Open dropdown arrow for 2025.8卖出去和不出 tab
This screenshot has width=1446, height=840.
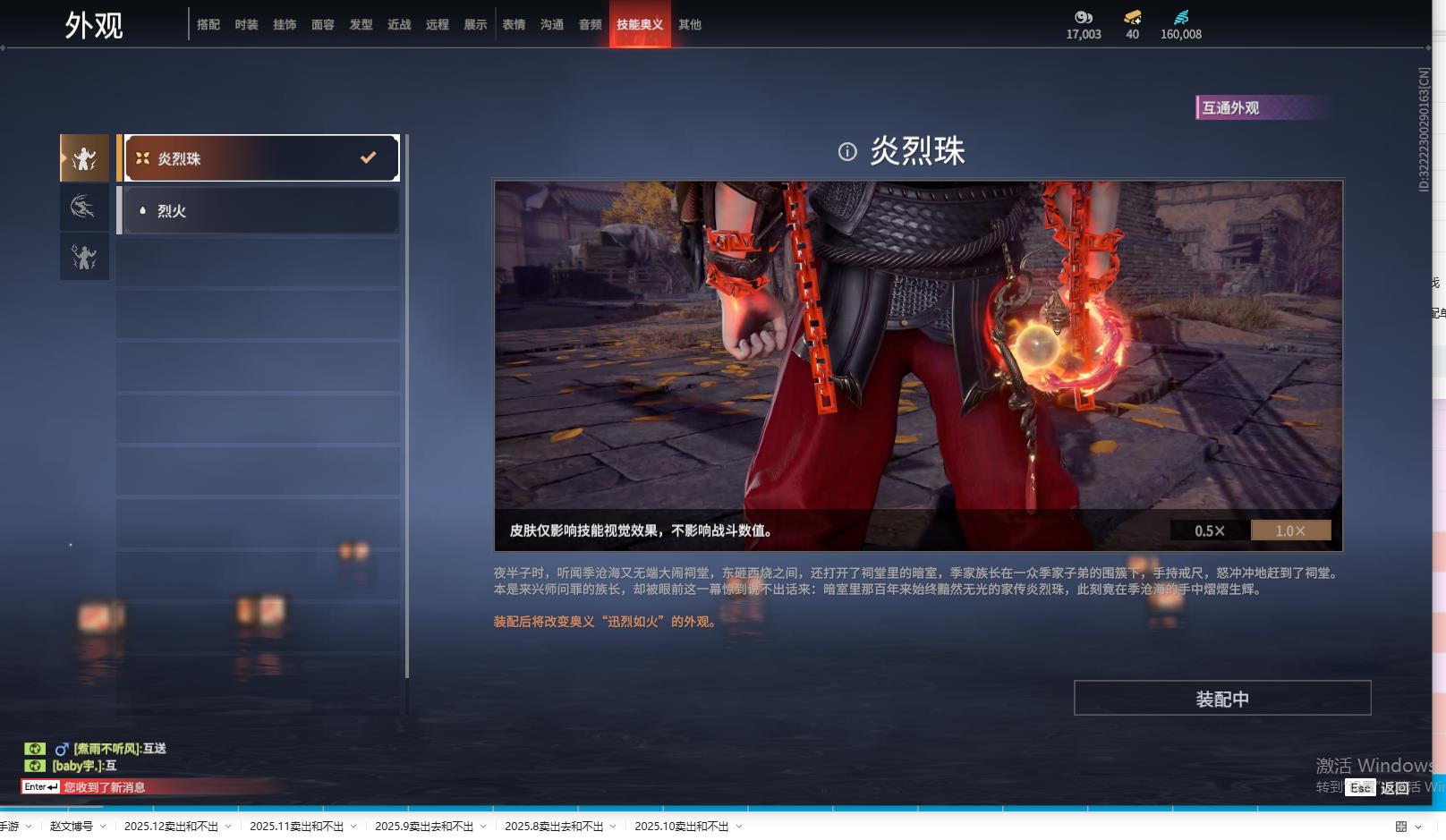[x=613, y=827]
